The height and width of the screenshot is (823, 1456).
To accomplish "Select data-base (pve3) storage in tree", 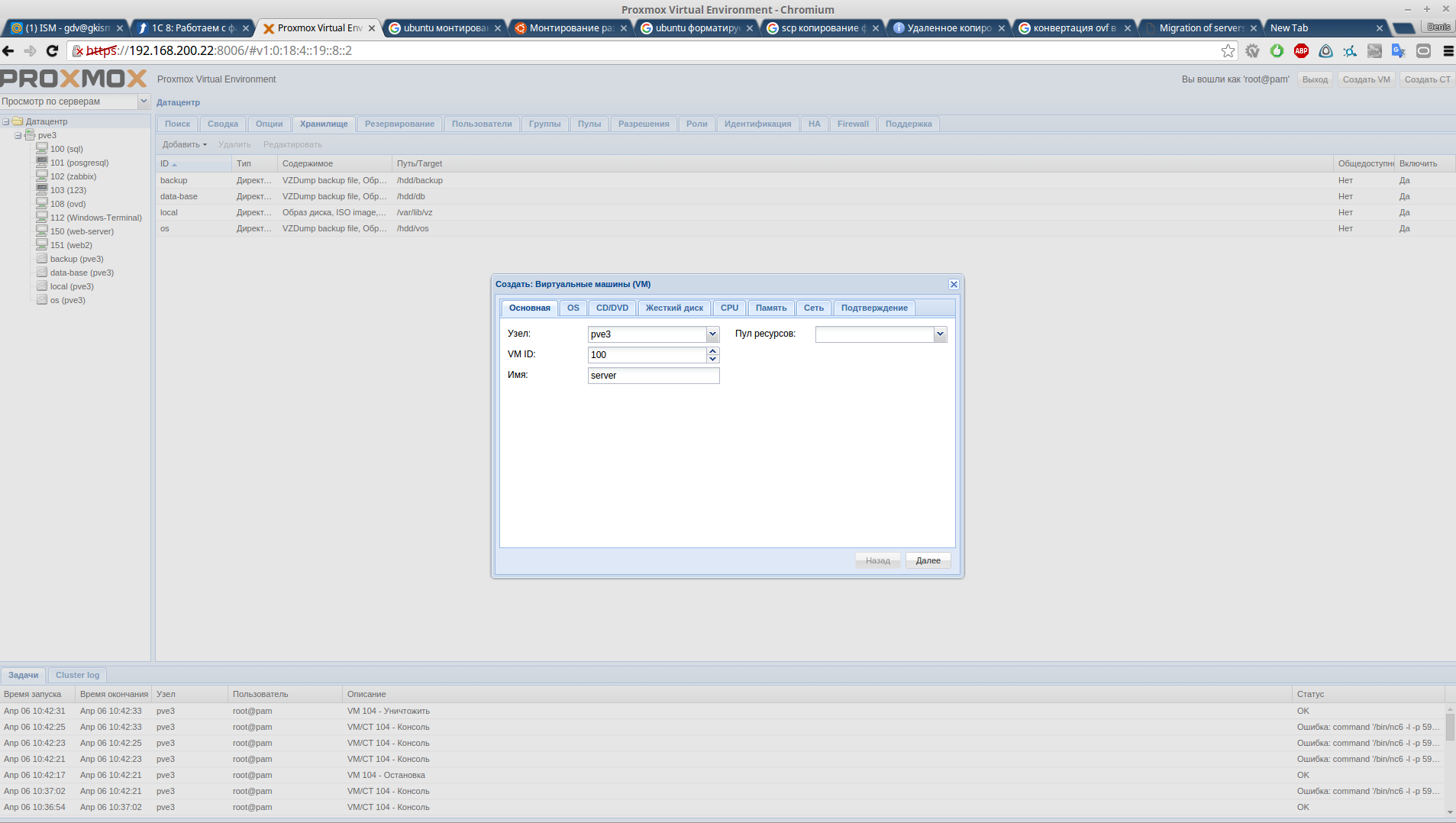I will tap(82, 273).
